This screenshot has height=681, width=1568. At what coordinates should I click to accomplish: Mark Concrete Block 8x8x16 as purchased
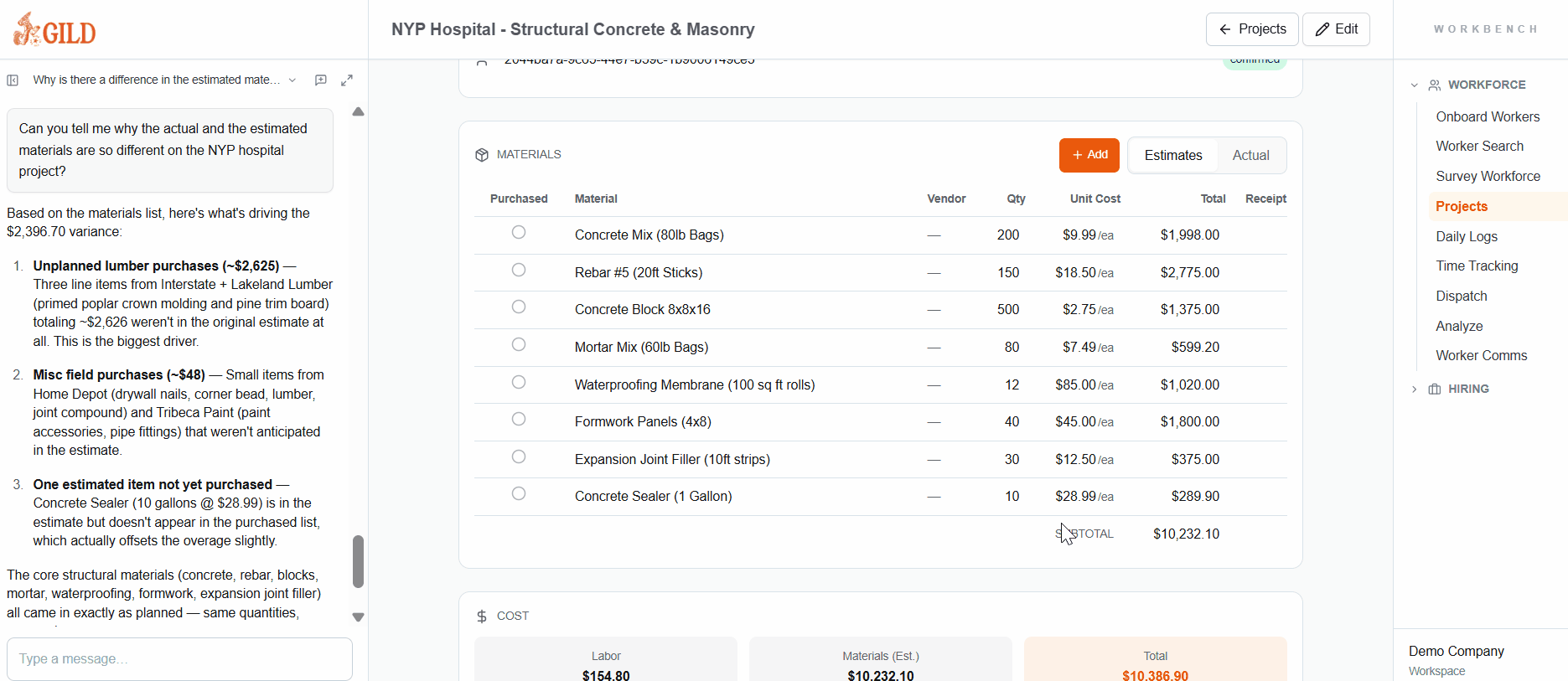point(519,307)
